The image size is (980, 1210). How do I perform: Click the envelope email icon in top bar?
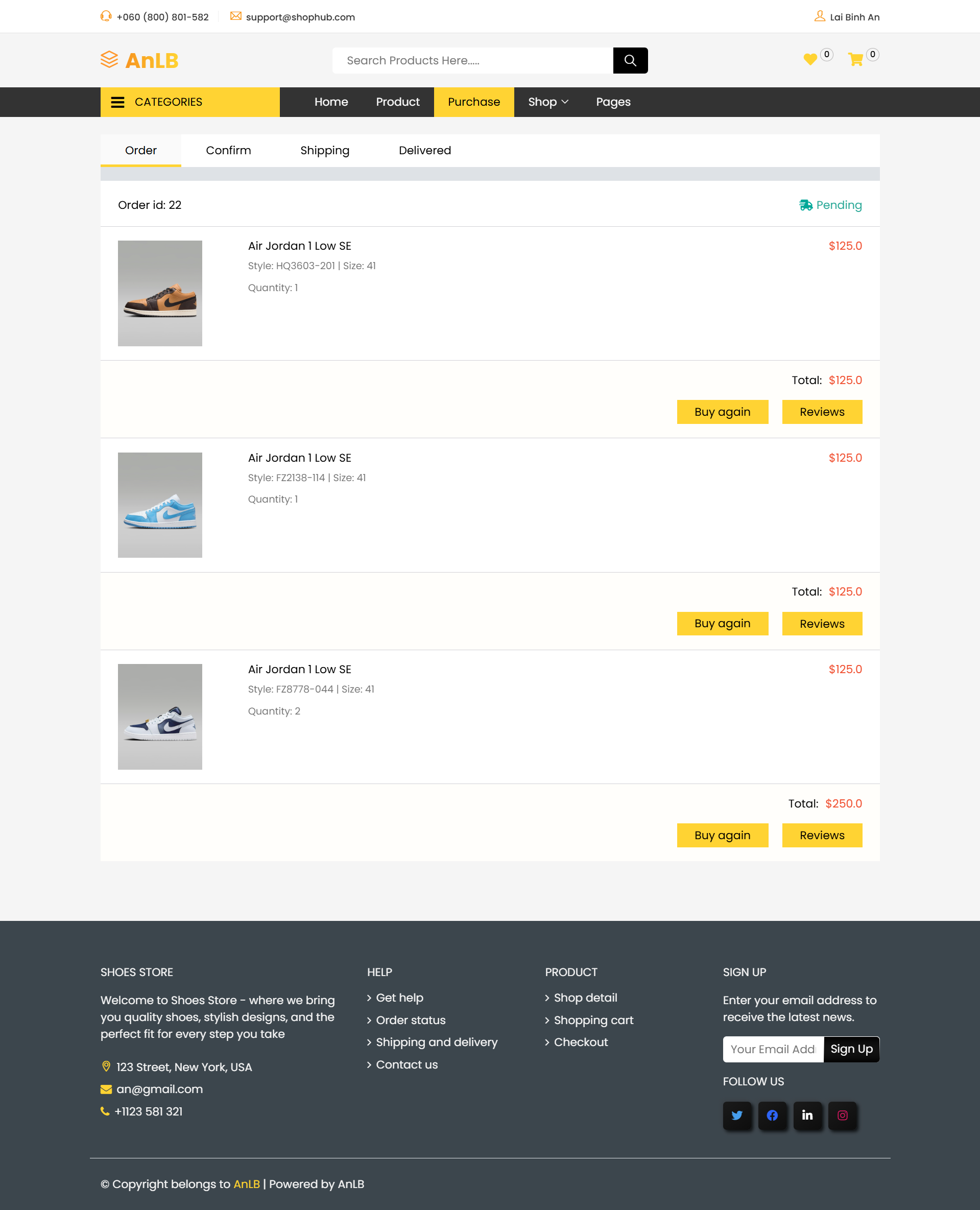point(235,16)
